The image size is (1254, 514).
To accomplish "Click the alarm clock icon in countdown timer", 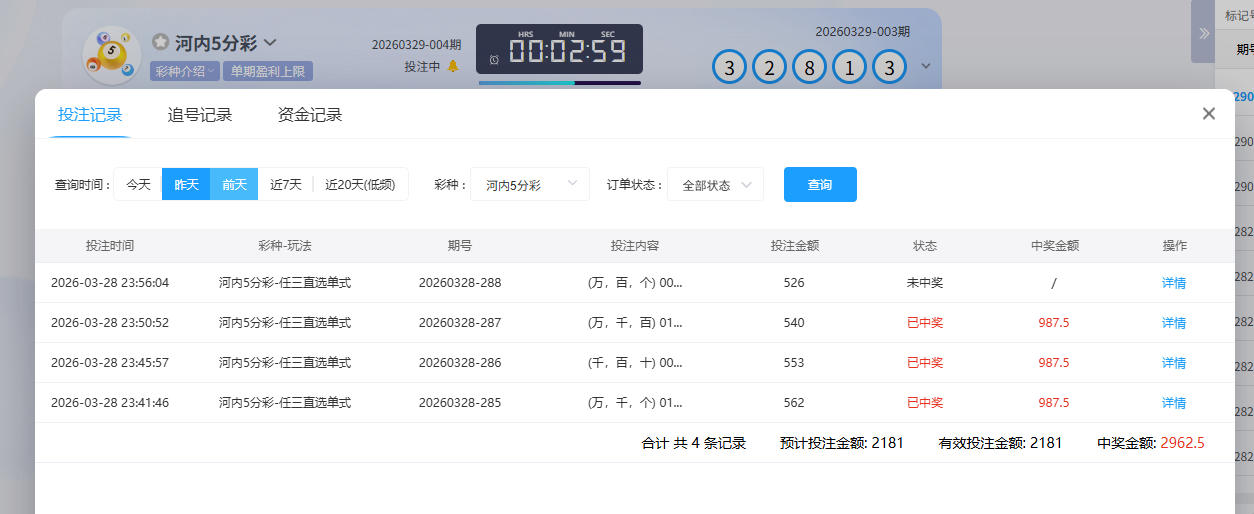I will tap(494, 60).
